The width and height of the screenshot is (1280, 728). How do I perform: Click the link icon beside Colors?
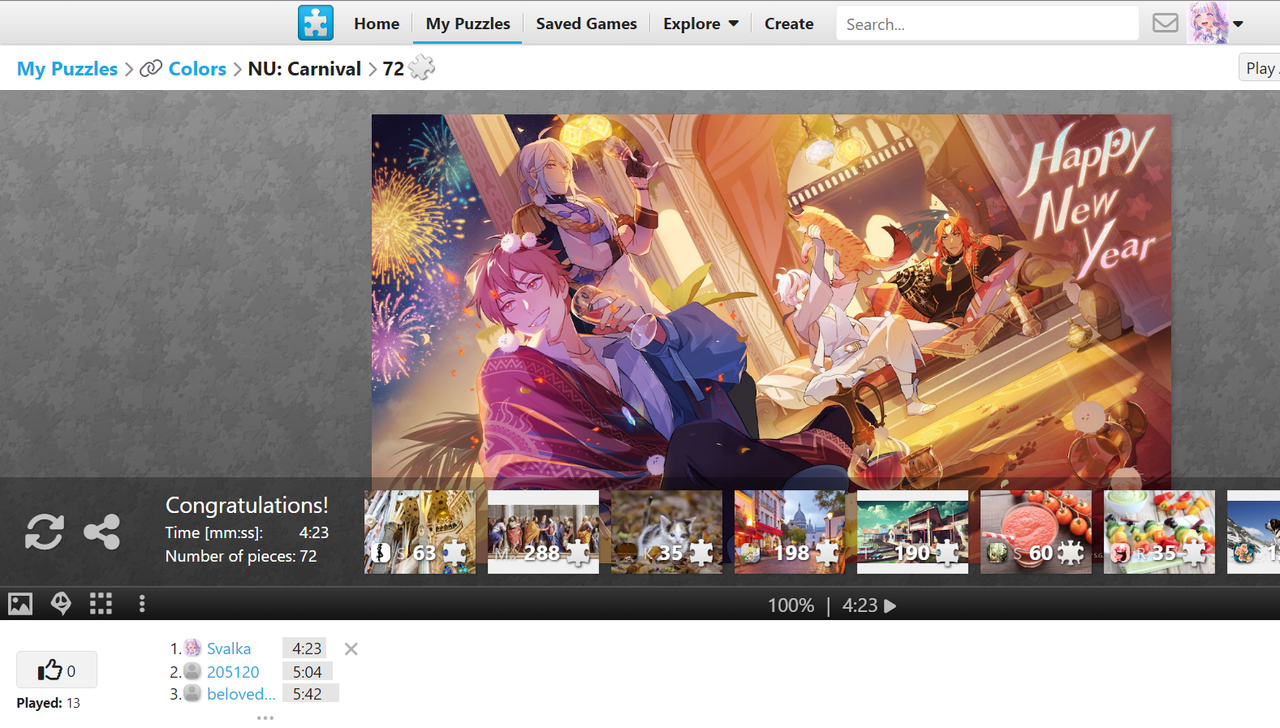(151, 69)
